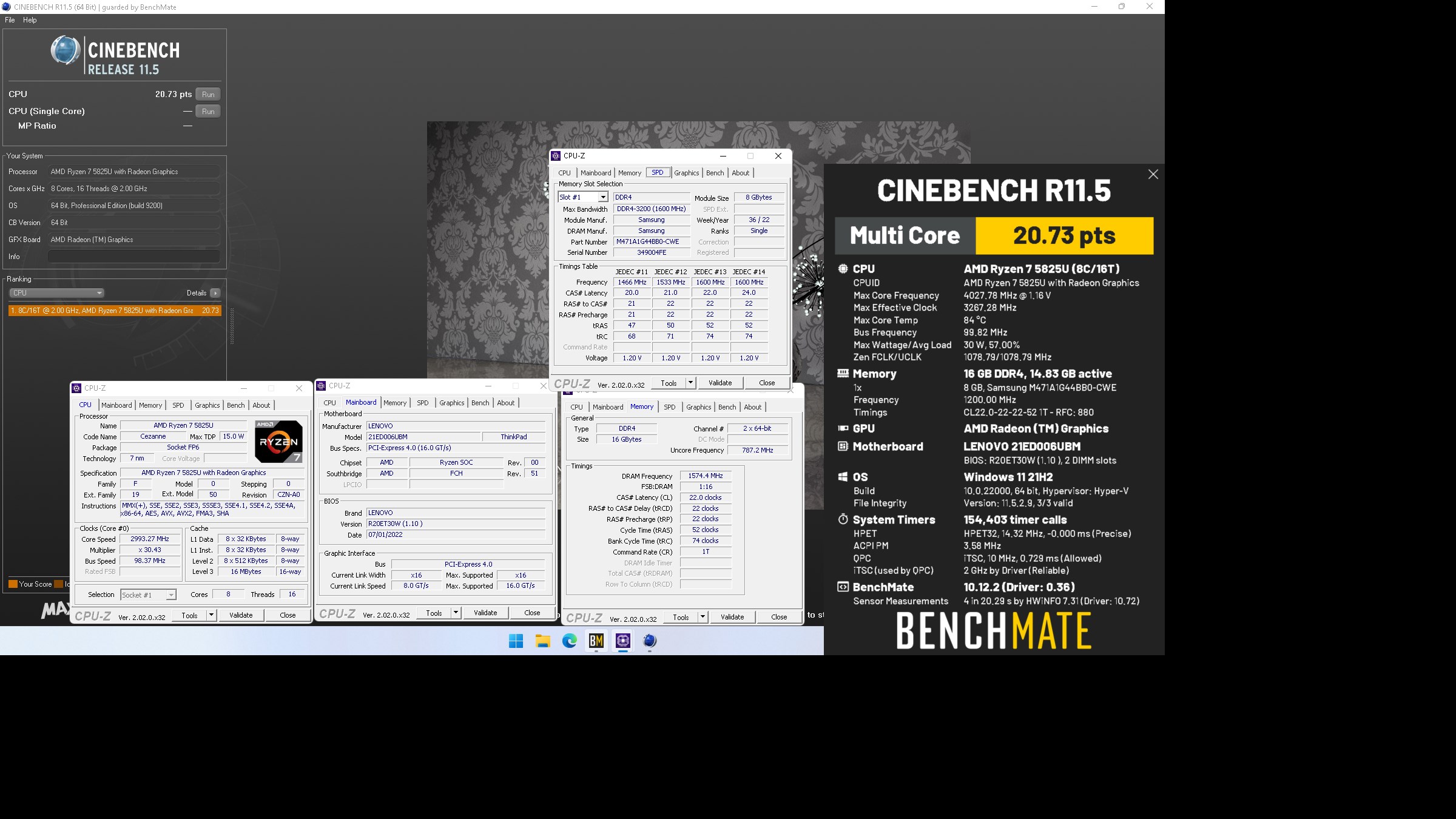Open the Socket #1 selection dropdown
1456x819 pixels.
pos(171,595)
